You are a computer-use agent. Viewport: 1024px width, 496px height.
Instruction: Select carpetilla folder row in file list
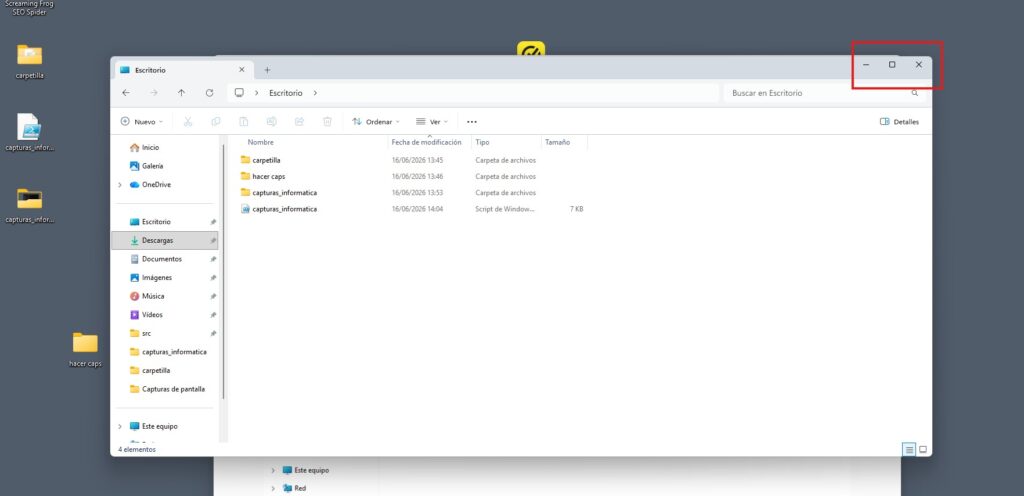411,160
